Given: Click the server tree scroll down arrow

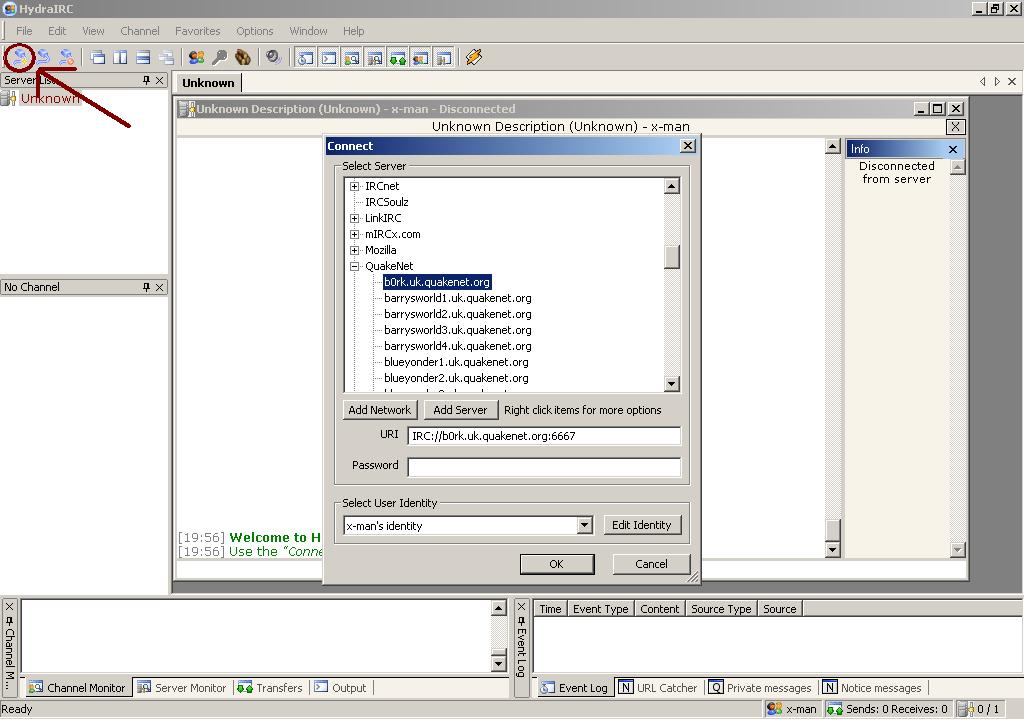Looking at the screenshot, I should point(671,384).
